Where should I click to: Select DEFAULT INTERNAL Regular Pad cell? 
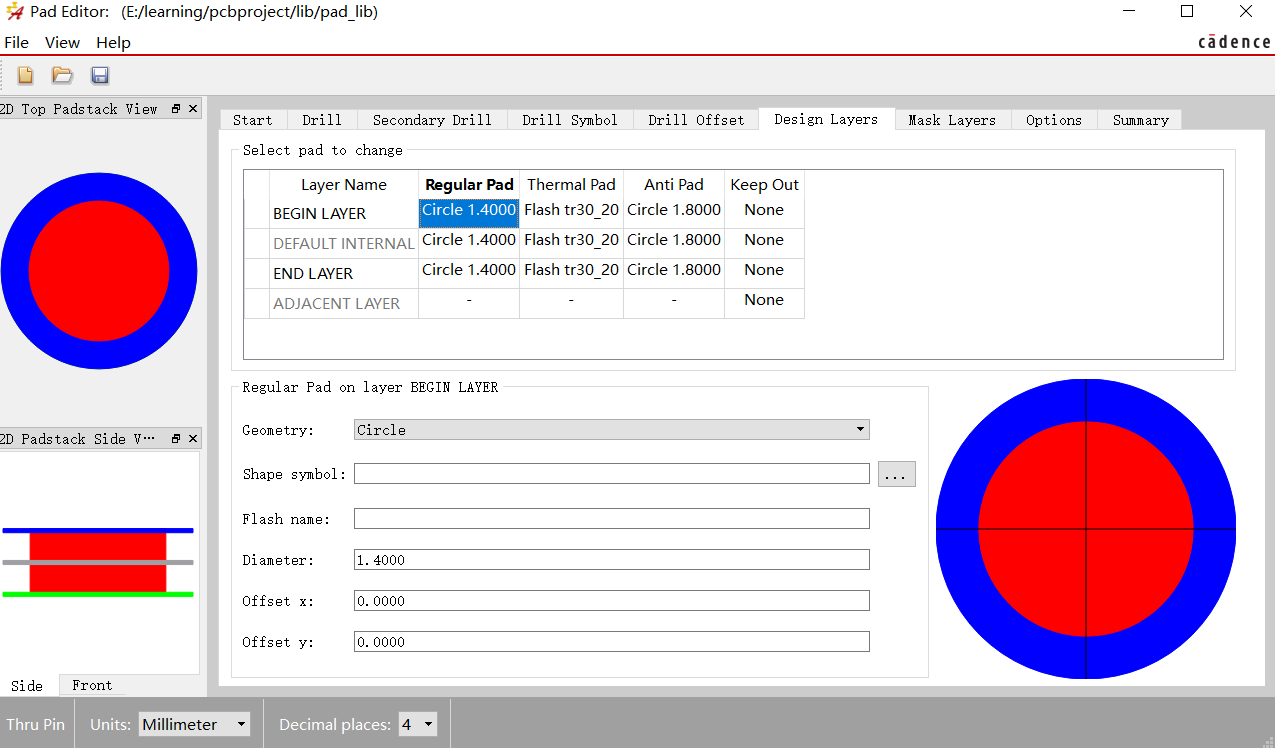coord(469,243)
